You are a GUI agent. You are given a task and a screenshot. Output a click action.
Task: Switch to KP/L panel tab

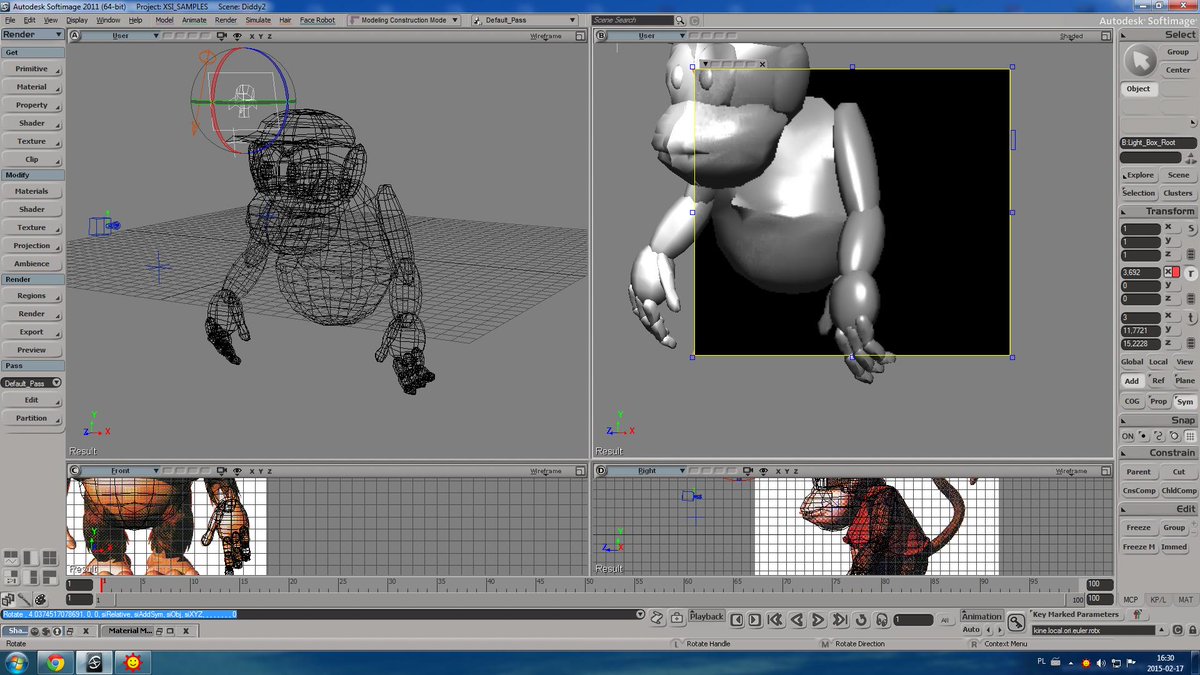point(1158,600)
